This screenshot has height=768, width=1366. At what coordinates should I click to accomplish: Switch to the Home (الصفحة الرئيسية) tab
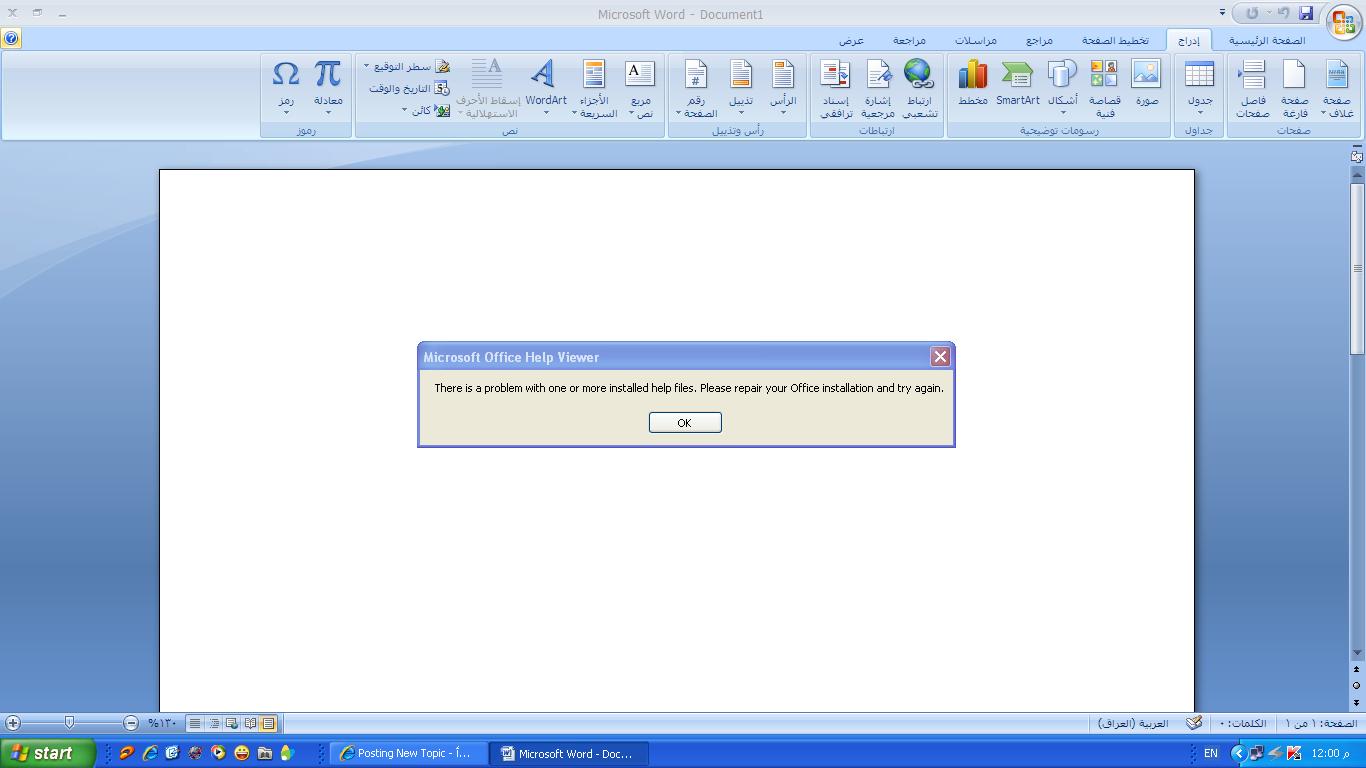(x=1267, y=41)
